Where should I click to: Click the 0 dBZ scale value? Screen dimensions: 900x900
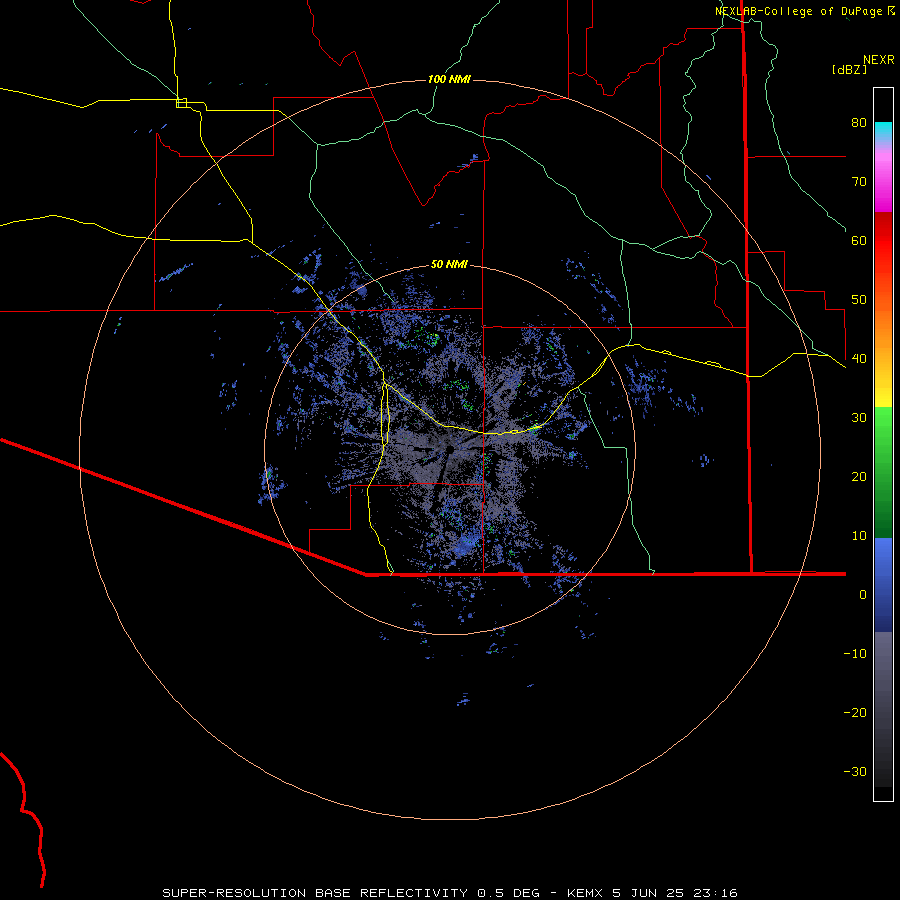click(863, 595)
